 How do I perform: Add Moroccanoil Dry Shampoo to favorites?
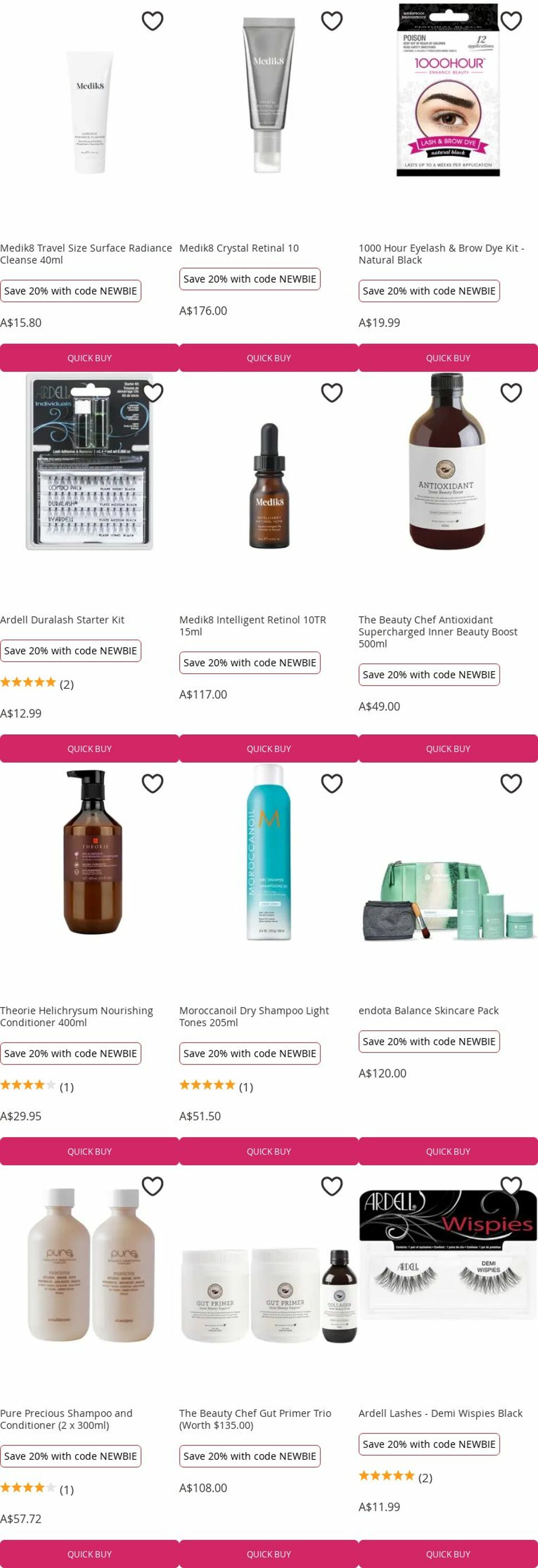pyautogui.click(x=331, y=783)
